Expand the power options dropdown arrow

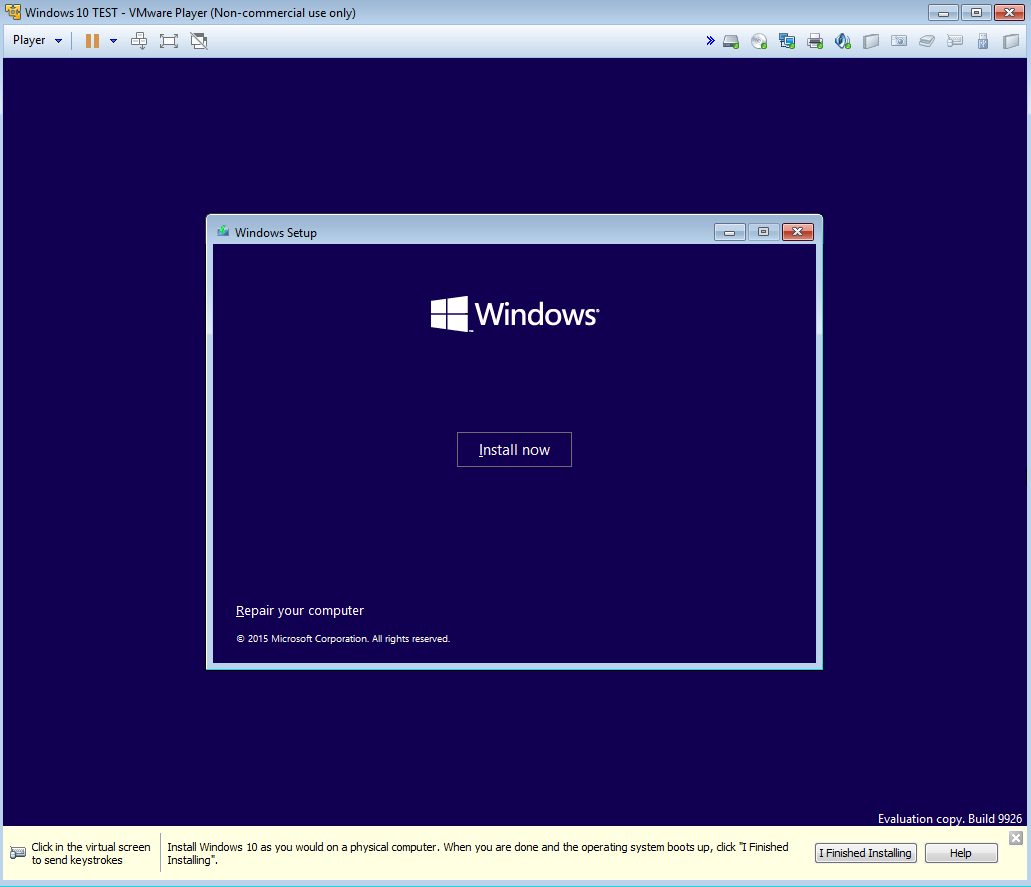tap(113, 41)
